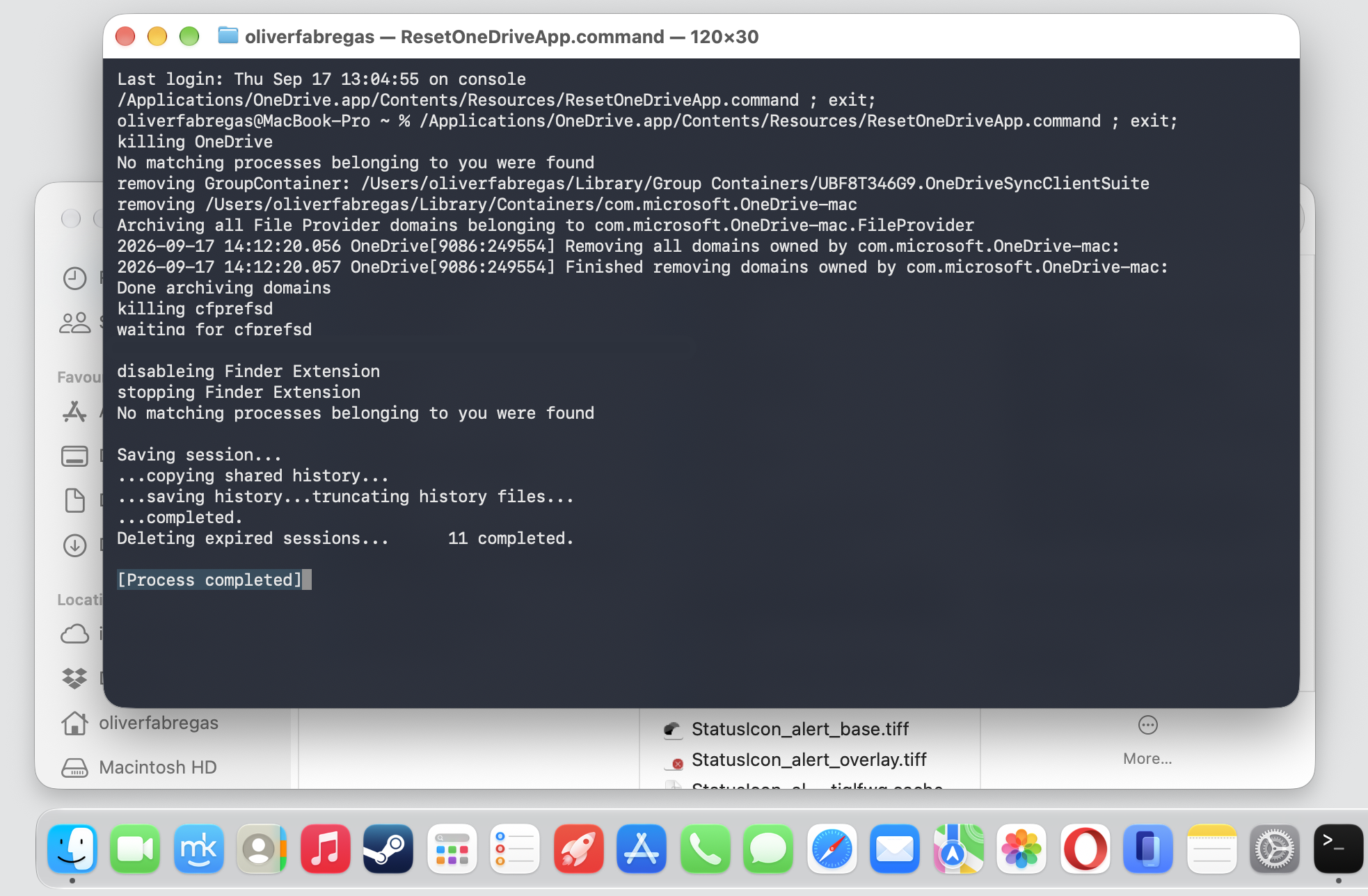Select Applications icon in Finder sidebar

[x=75, y=412]
